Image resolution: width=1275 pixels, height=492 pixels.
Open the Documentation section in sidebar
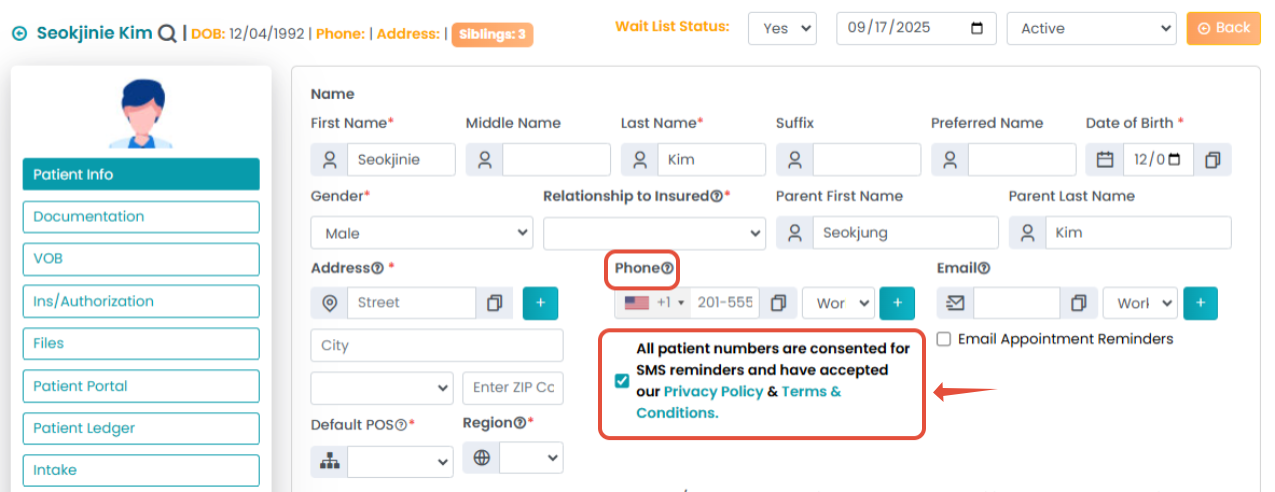141,217
